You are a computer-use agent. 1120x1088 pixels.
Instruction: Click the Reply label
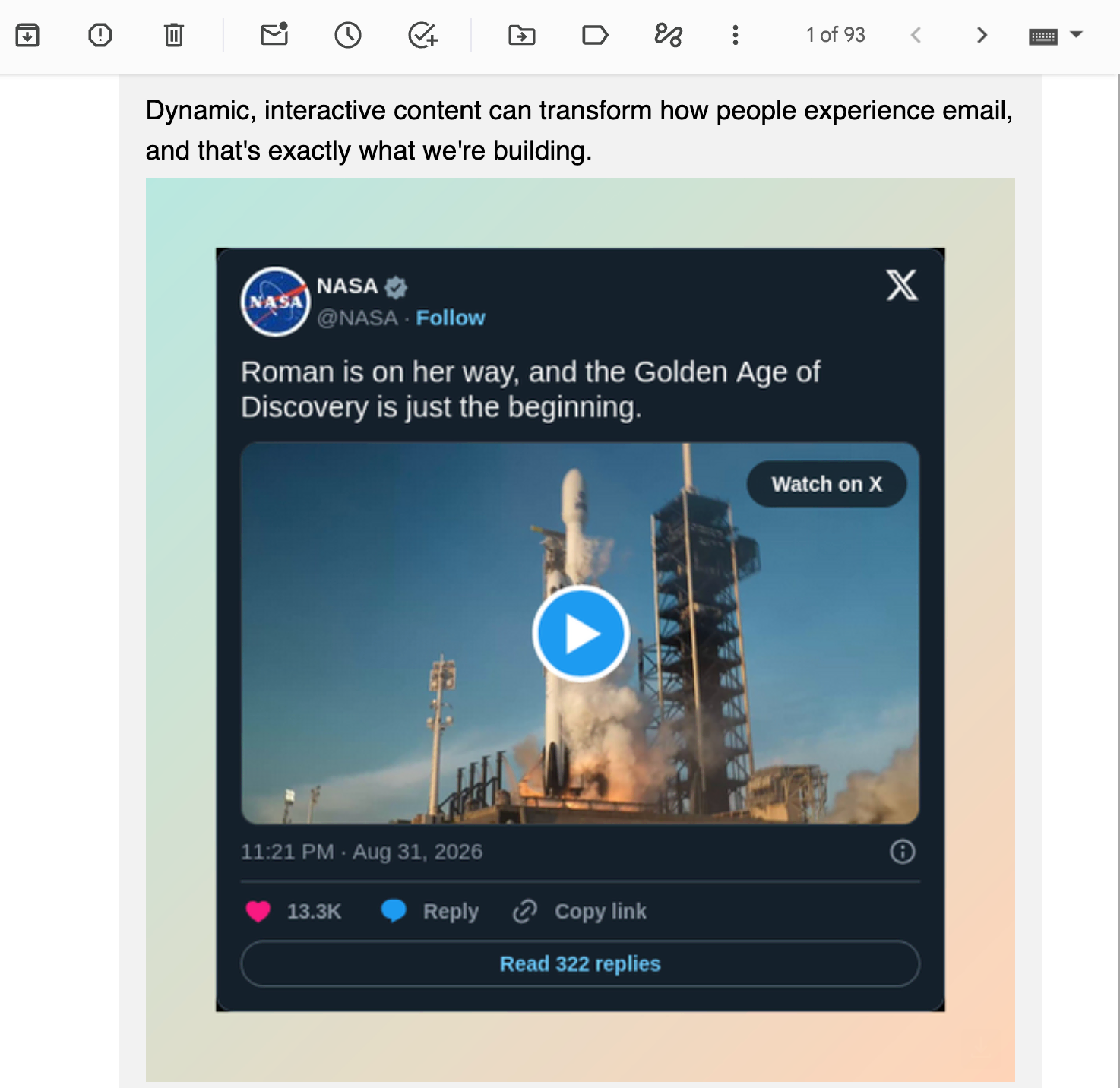click(x=451, y=912)
